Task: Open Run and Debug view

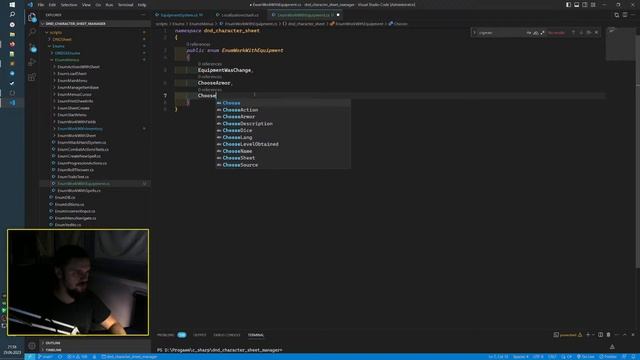Action: coord(32,62)
